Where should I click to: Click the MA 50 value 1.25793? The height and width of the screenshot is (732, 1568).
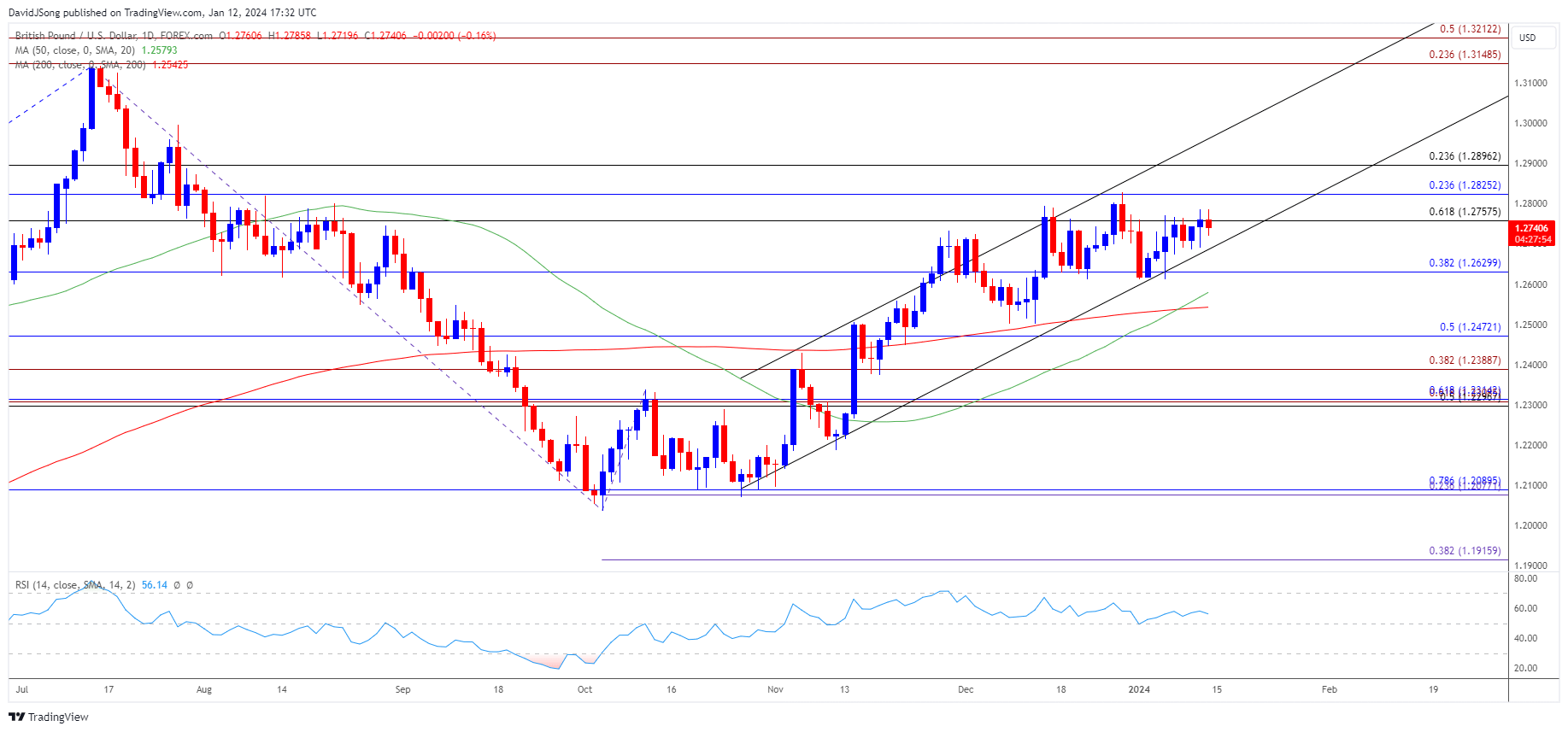click(x=159, y=50)
